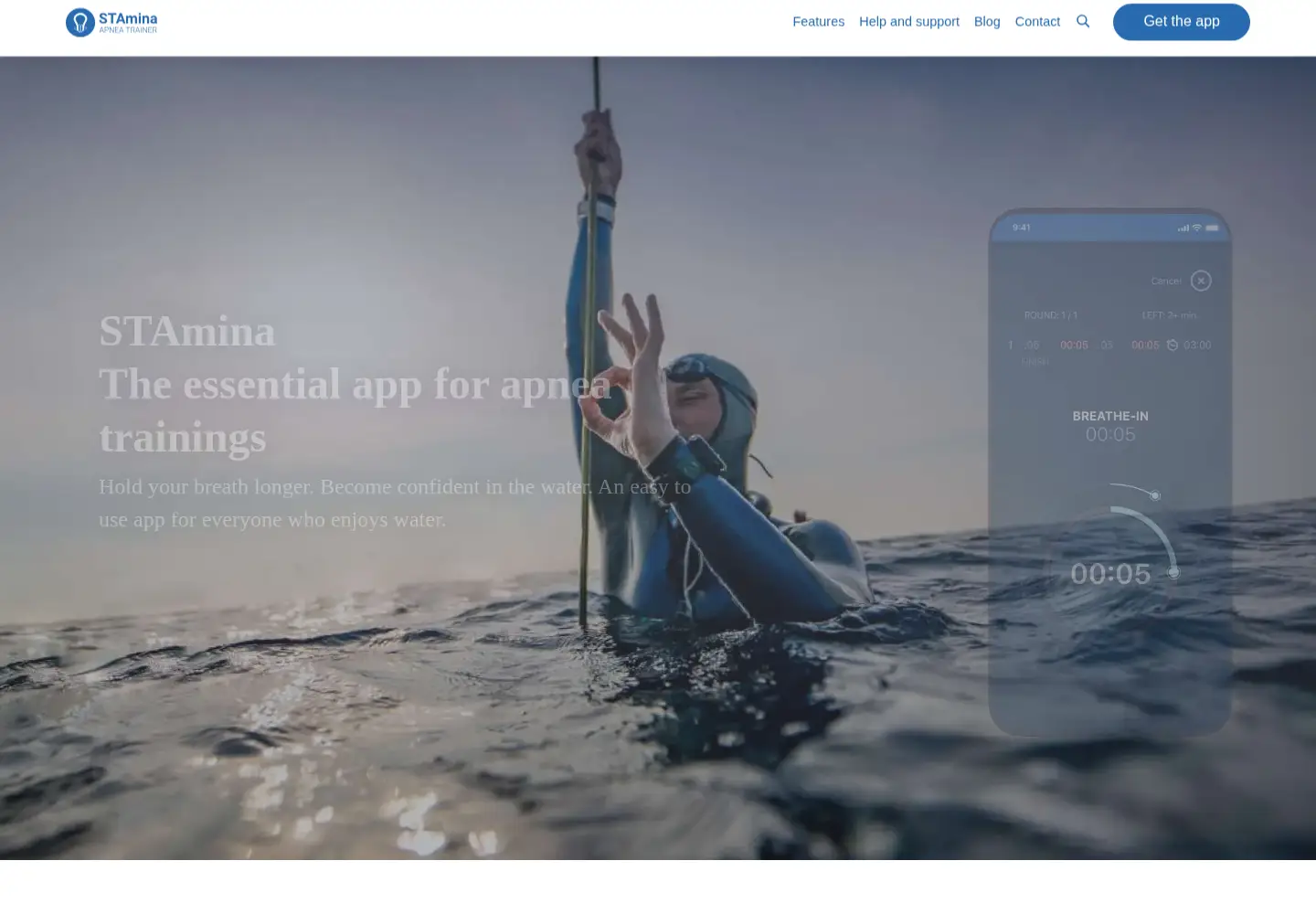Click the 03:00 time value
This screenshot has height=914, width=1316.
[x=1197, y=345]
